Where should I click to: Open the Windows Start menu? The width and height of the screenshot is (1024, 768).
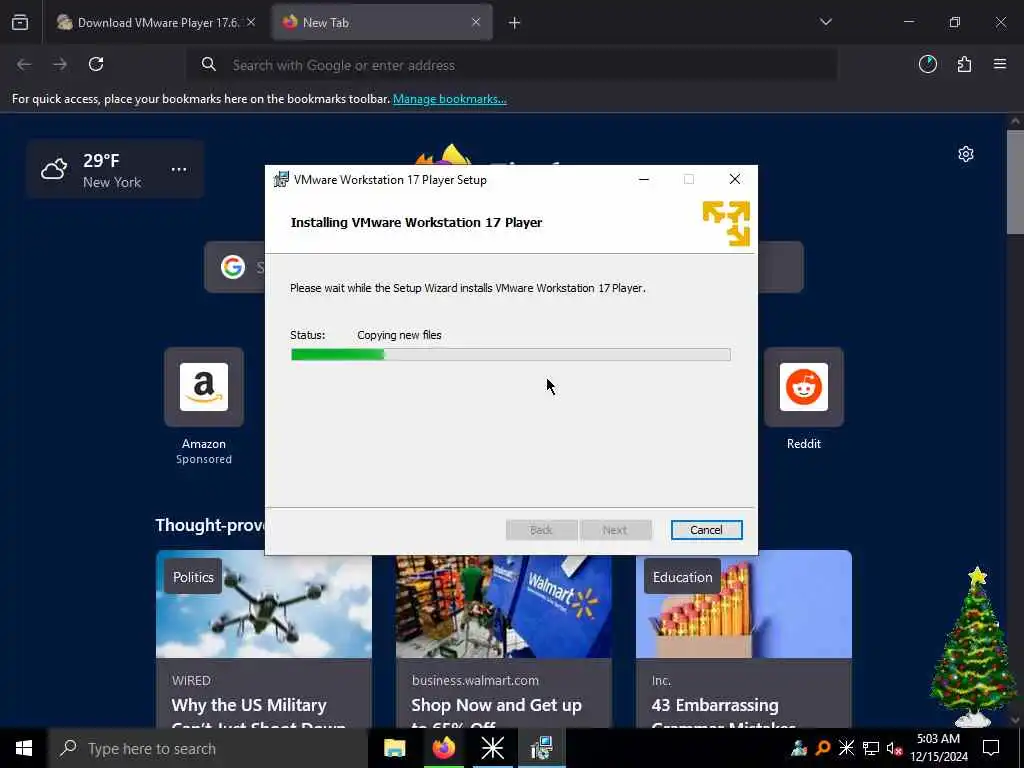click(24, 748)
